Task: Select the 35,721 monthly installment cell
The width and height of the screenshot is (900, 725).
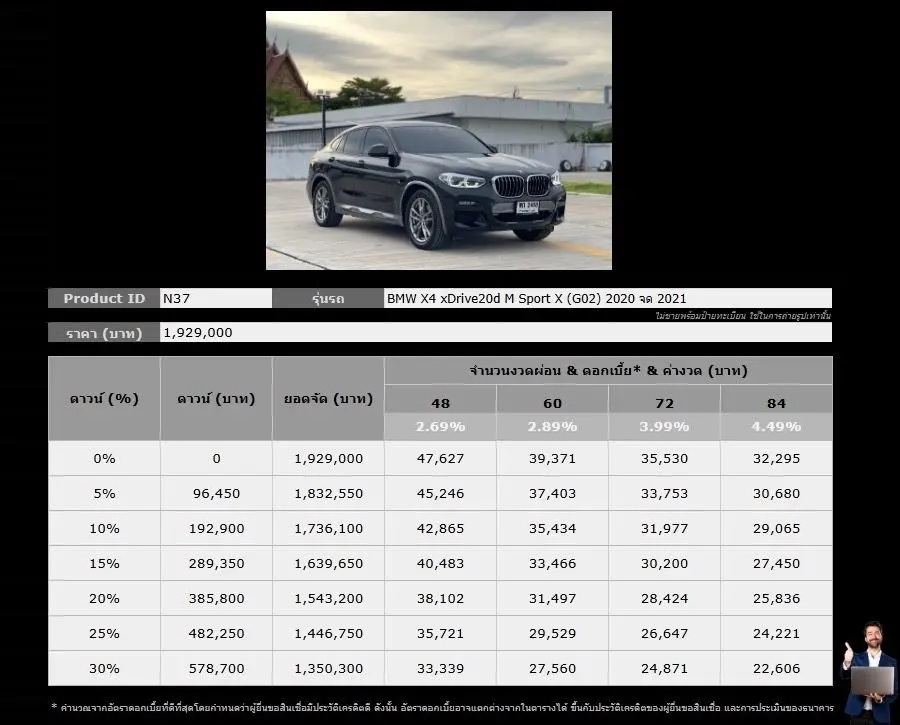Action: tap(440, 633)
